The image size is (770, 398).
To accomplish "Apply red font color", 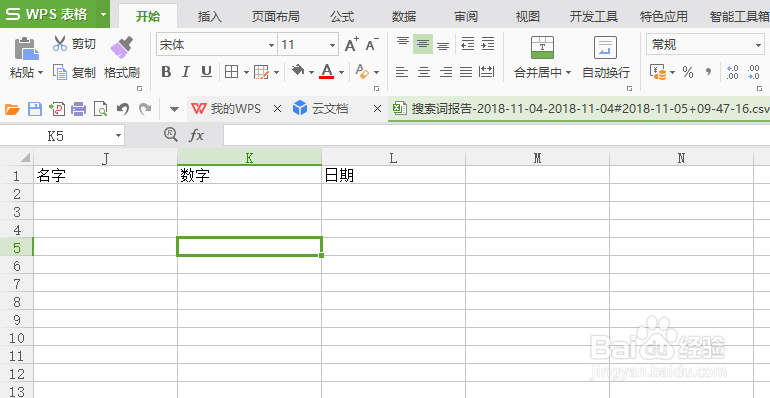I will pos(327,72).
